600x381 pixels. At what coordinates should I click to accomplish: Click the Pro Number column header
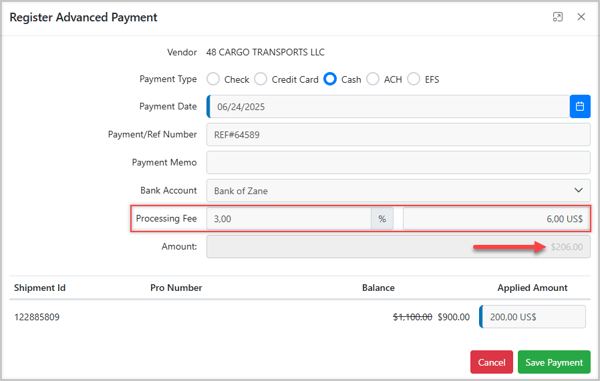pos(176,288)
